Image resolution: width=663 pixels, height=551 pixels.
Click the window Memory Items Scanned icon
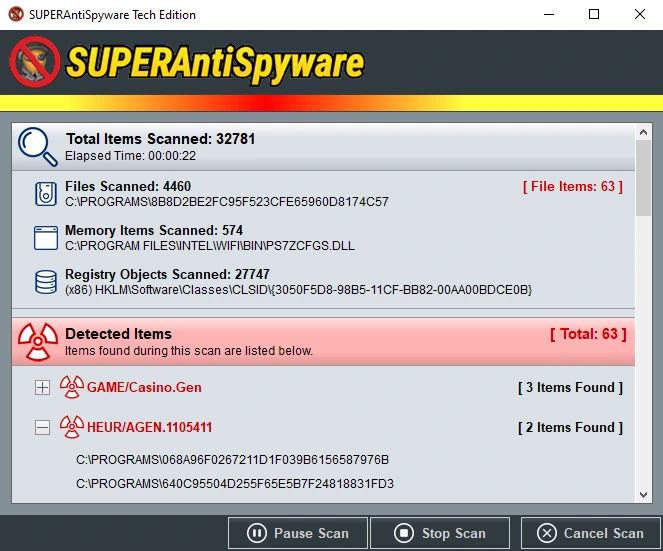click(x=46, y=238)
